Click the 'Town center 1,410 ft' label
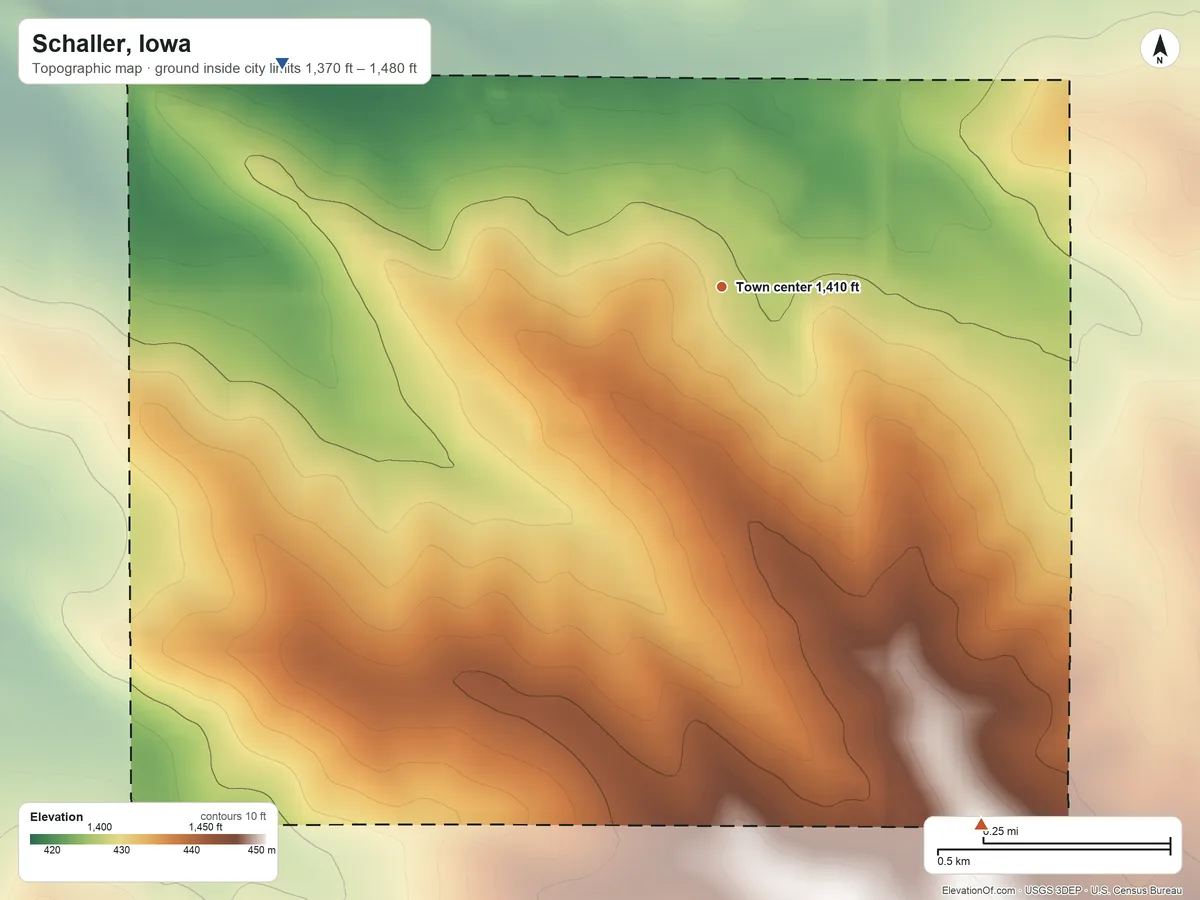The width and height of the screenshot is (1200, 900). (798, 287)
